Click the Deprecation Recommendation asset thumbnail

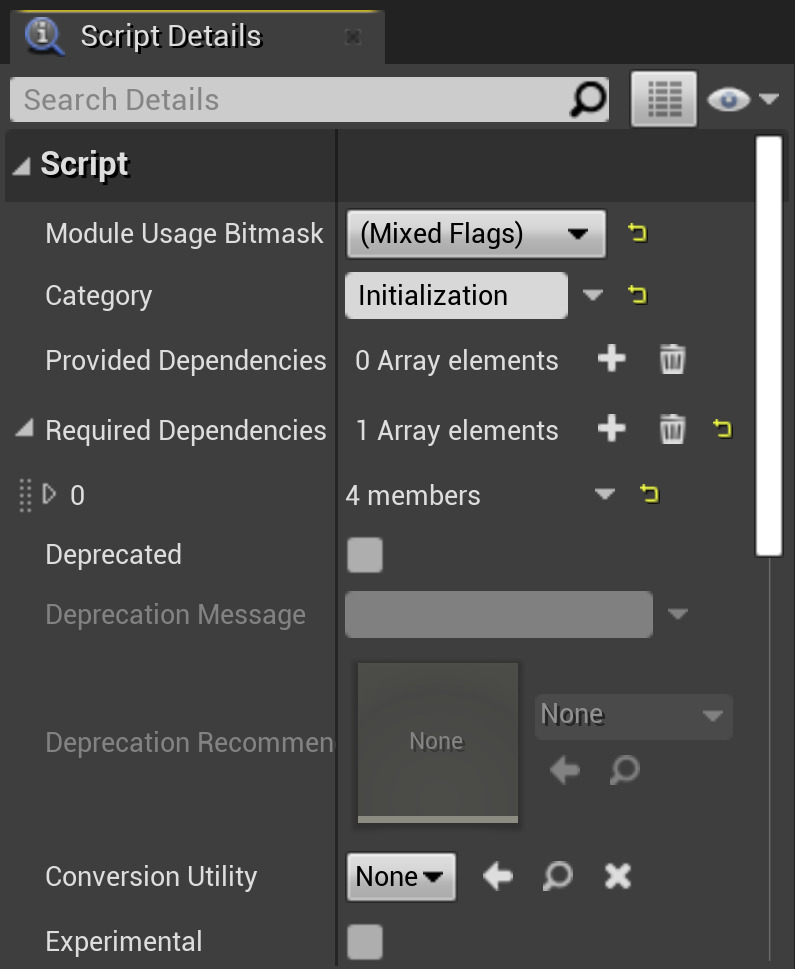pos(437,741)
